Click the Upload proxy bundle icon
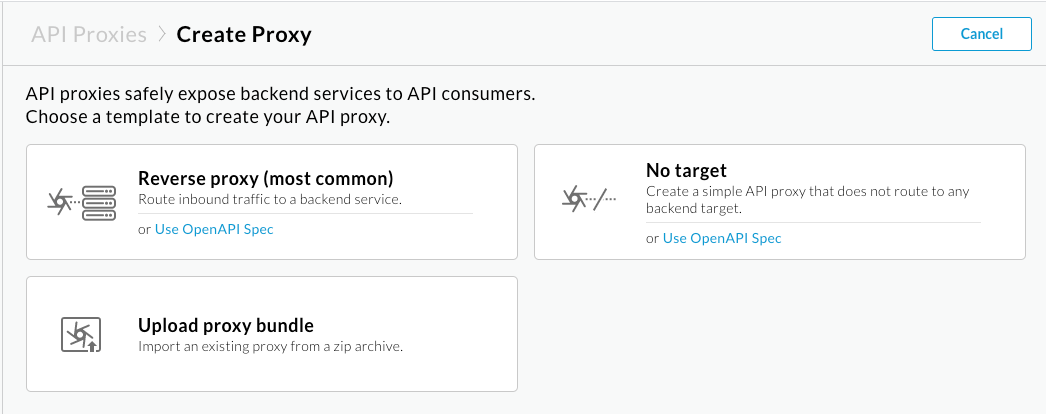The image size is (1046, 414). (82, 334)
